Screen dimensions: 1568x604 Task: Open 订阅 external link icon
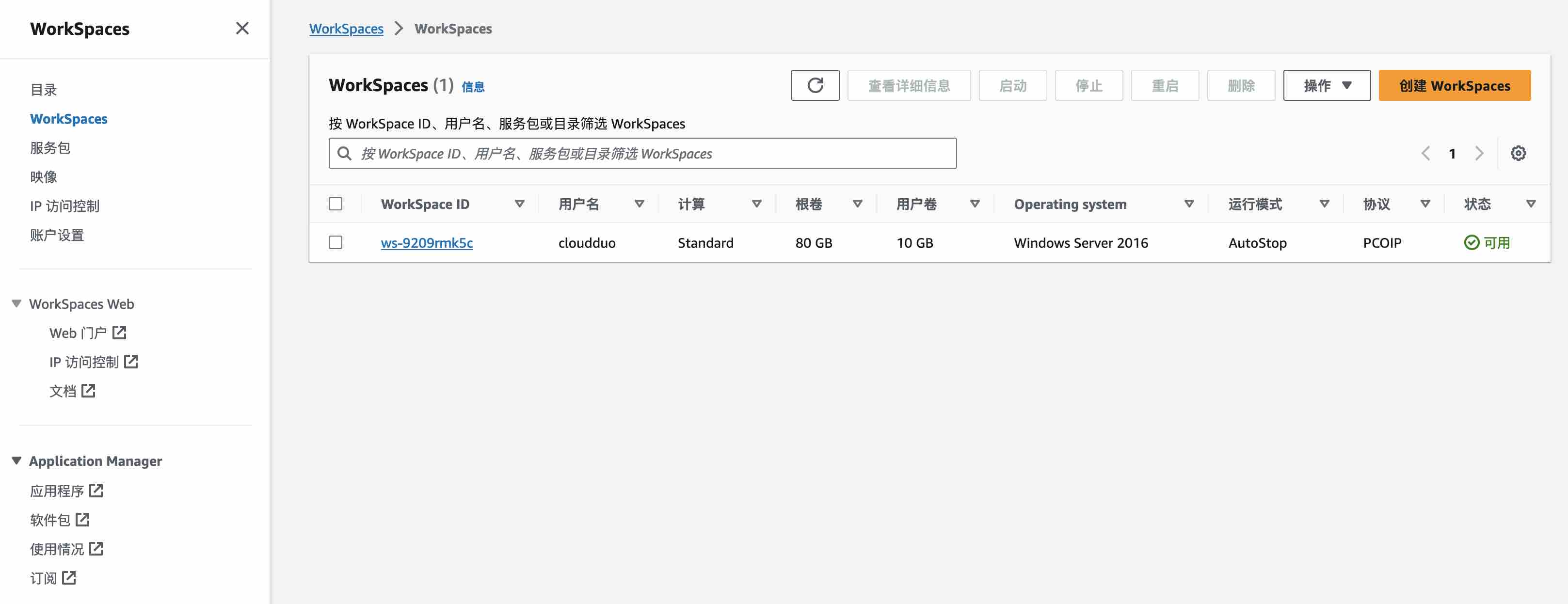(69, 577)
